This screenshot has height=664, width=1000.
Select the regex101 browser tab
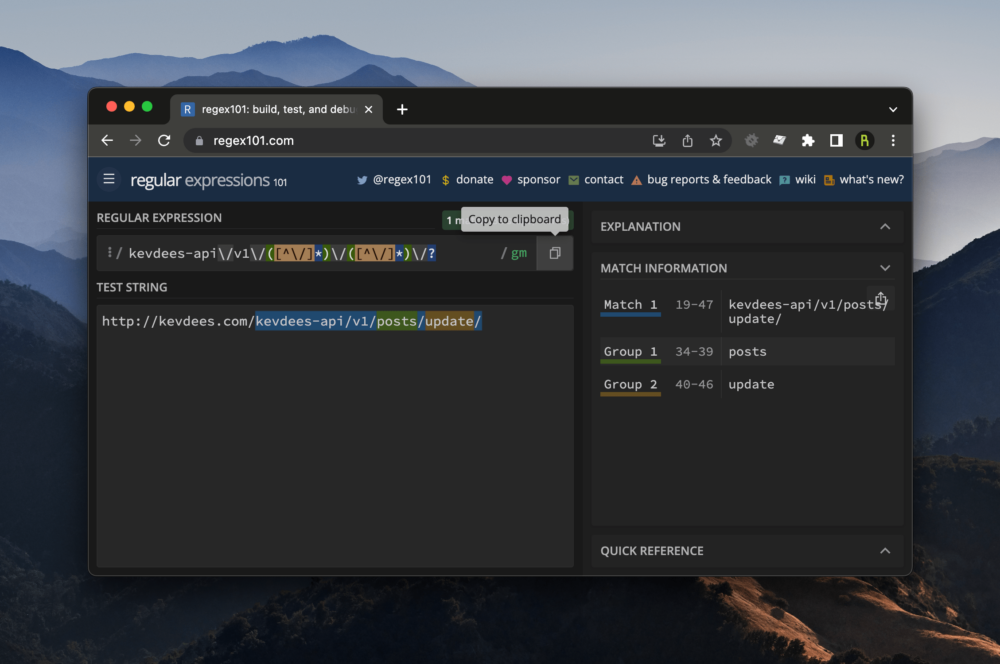(270, 109)
